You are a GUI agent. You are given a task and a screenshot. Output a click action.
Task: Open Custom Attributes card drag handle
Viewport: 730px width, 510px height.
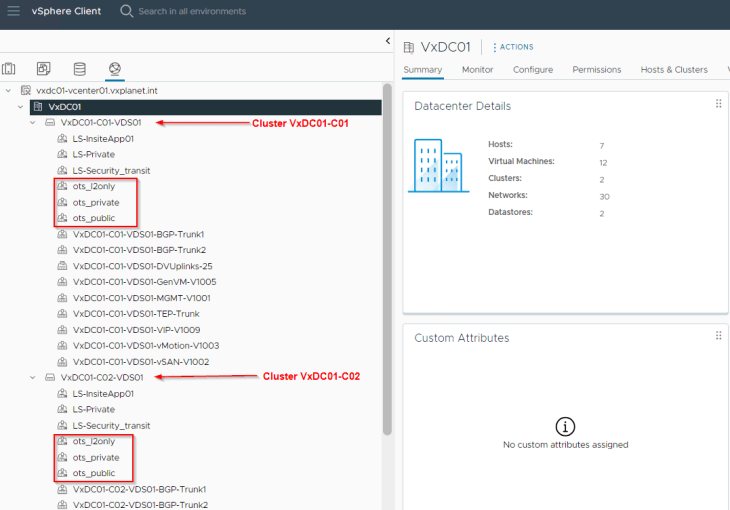pos(718,335)
